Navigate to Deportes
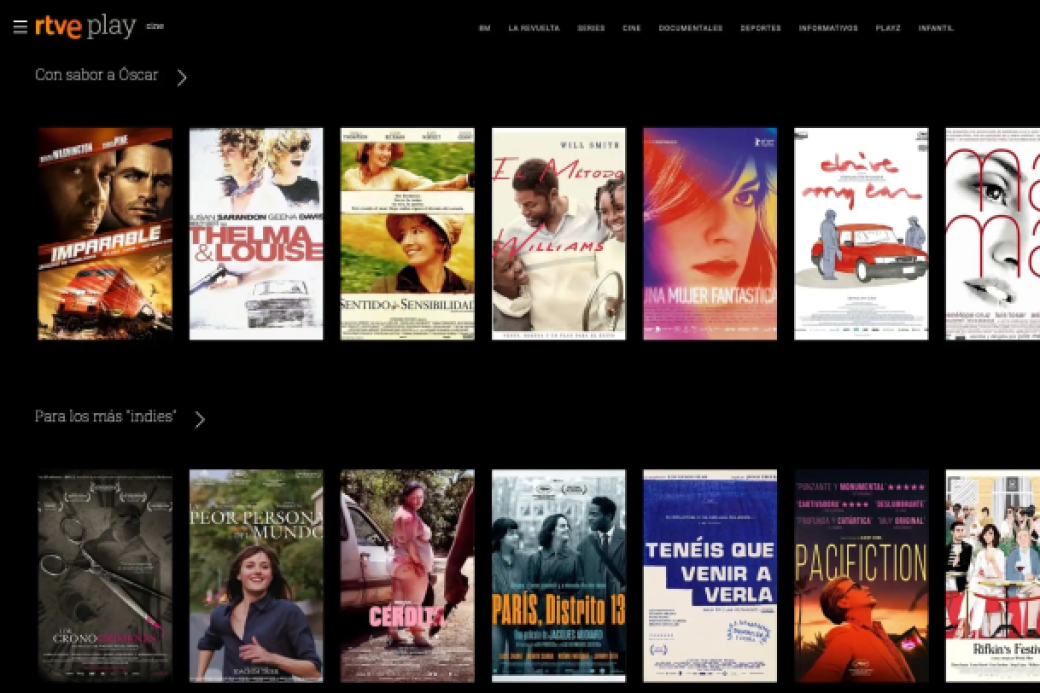Viewport: 1040px width, 693px height. pyautogui.click(x=761, y=29)
